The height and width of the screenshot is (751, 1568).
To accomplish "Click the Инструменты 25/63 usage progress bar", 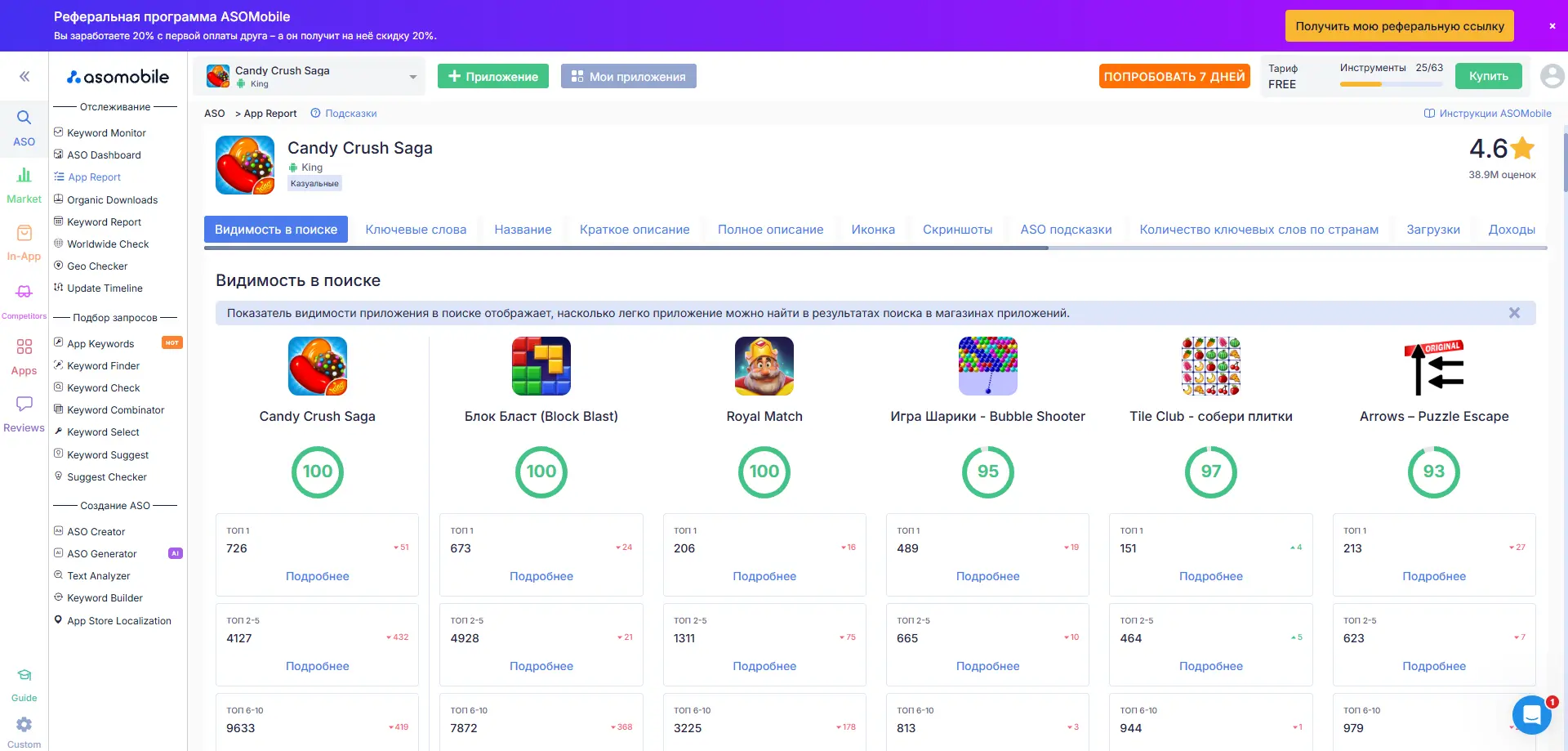I will tap(1391, 84).
